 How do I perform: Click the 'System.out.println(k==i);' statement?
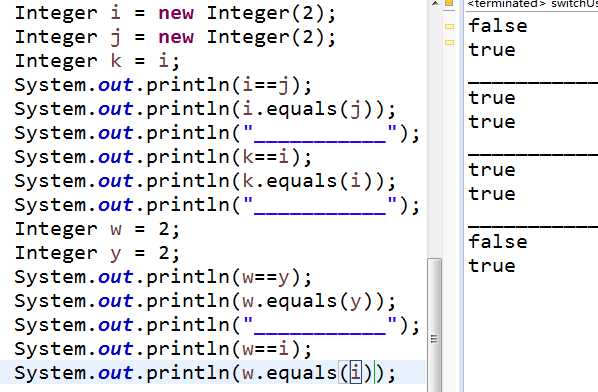tap(163, 157)
